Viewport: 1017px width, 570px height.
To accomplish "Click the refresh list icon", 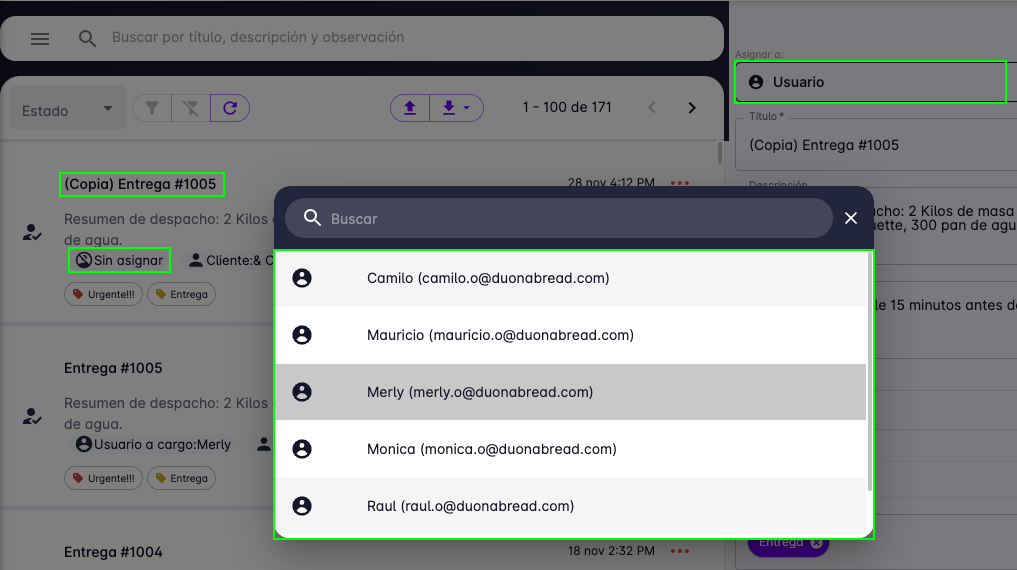I will (x=230, y=108).
